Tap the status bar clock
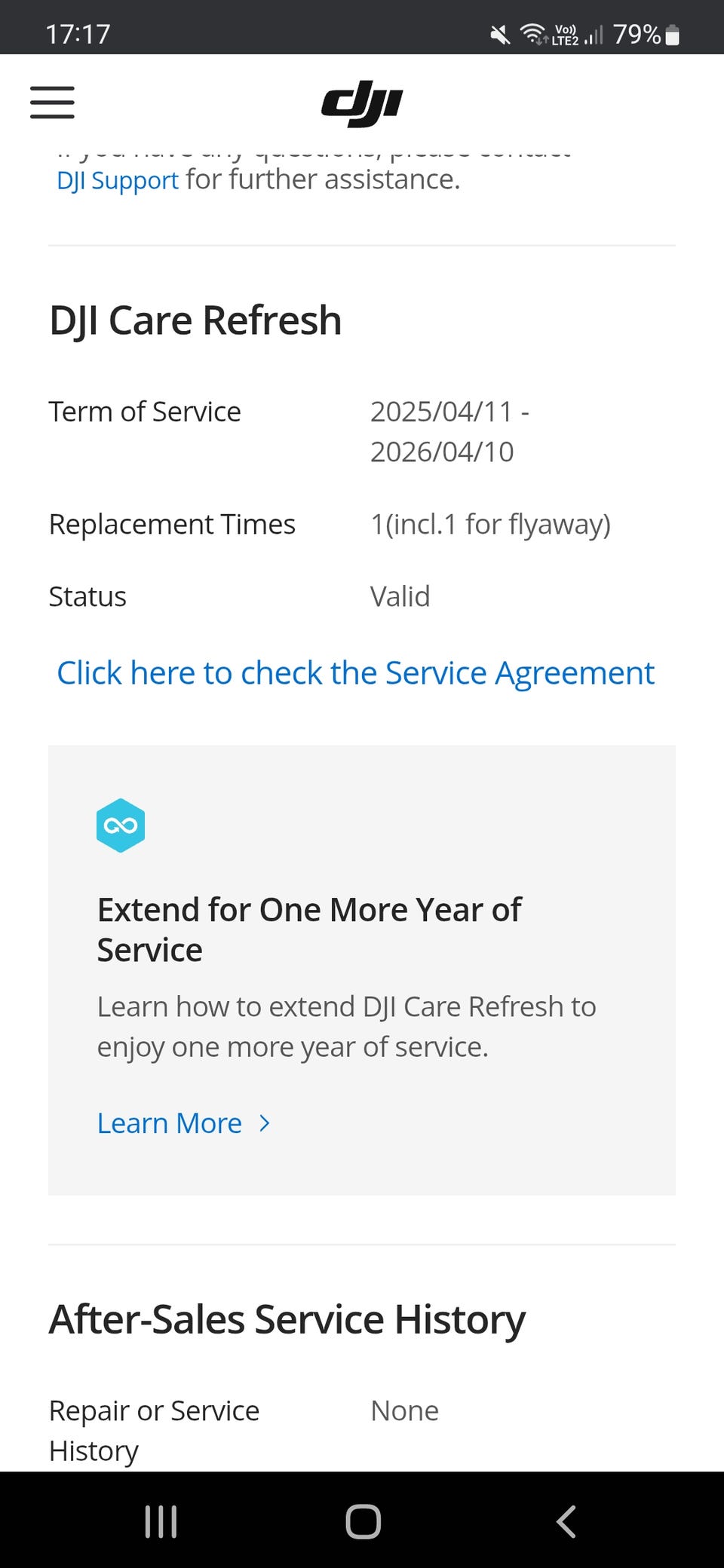Screen dimensions: 724x1568 click(x=78, y=34)
